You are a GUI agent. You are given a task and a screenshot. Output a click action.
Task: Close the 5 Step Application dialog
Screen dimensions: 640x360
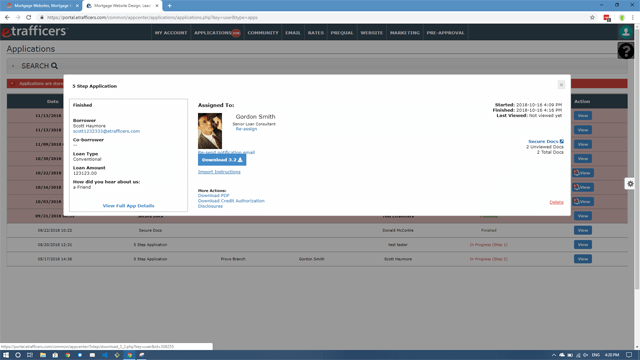(561, 84)
